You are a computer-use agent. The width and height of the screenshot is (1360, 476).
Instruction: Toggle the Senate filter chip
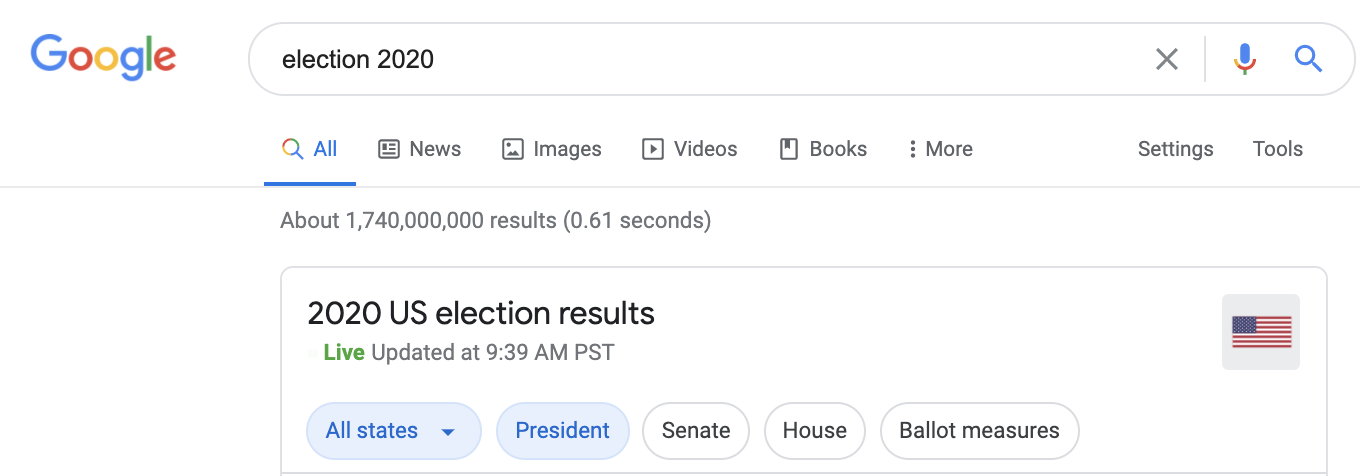(695, 431)
